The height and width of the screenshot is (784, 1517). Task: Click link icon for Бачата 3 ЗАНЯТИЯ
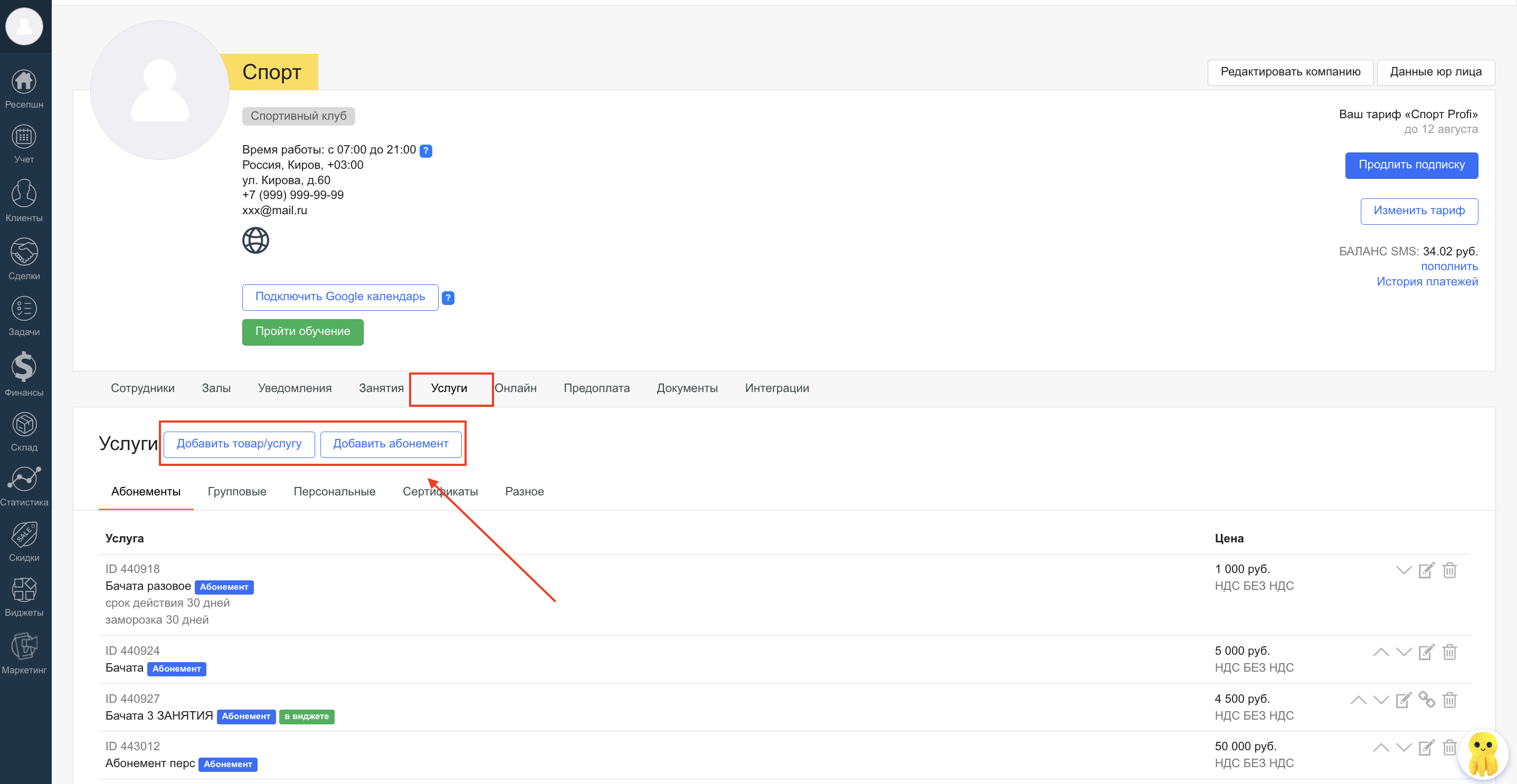(x=1426, y=700)
